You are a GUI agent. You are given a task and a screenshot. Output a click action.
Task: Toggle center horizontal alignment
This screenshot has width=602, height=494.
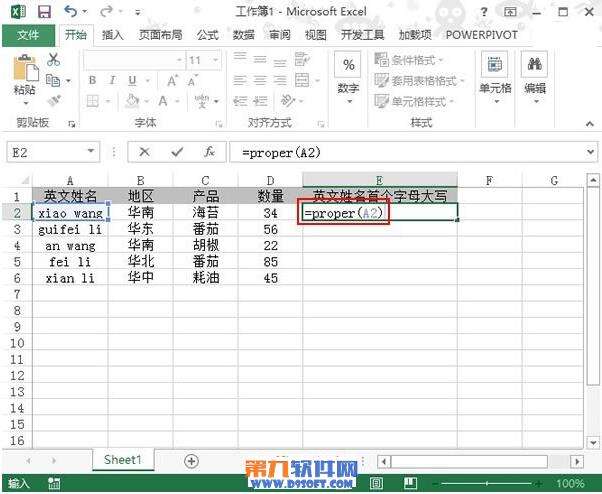pos(260,80)
